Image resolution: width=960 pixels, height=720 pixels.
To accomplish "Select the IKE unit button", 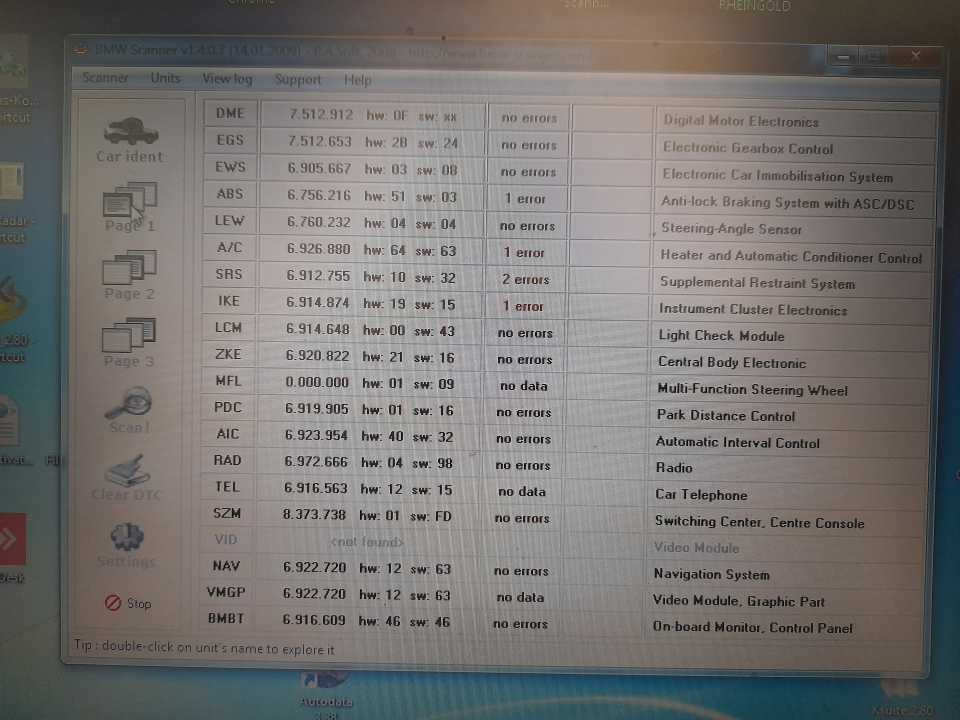I will coord(229,301).
